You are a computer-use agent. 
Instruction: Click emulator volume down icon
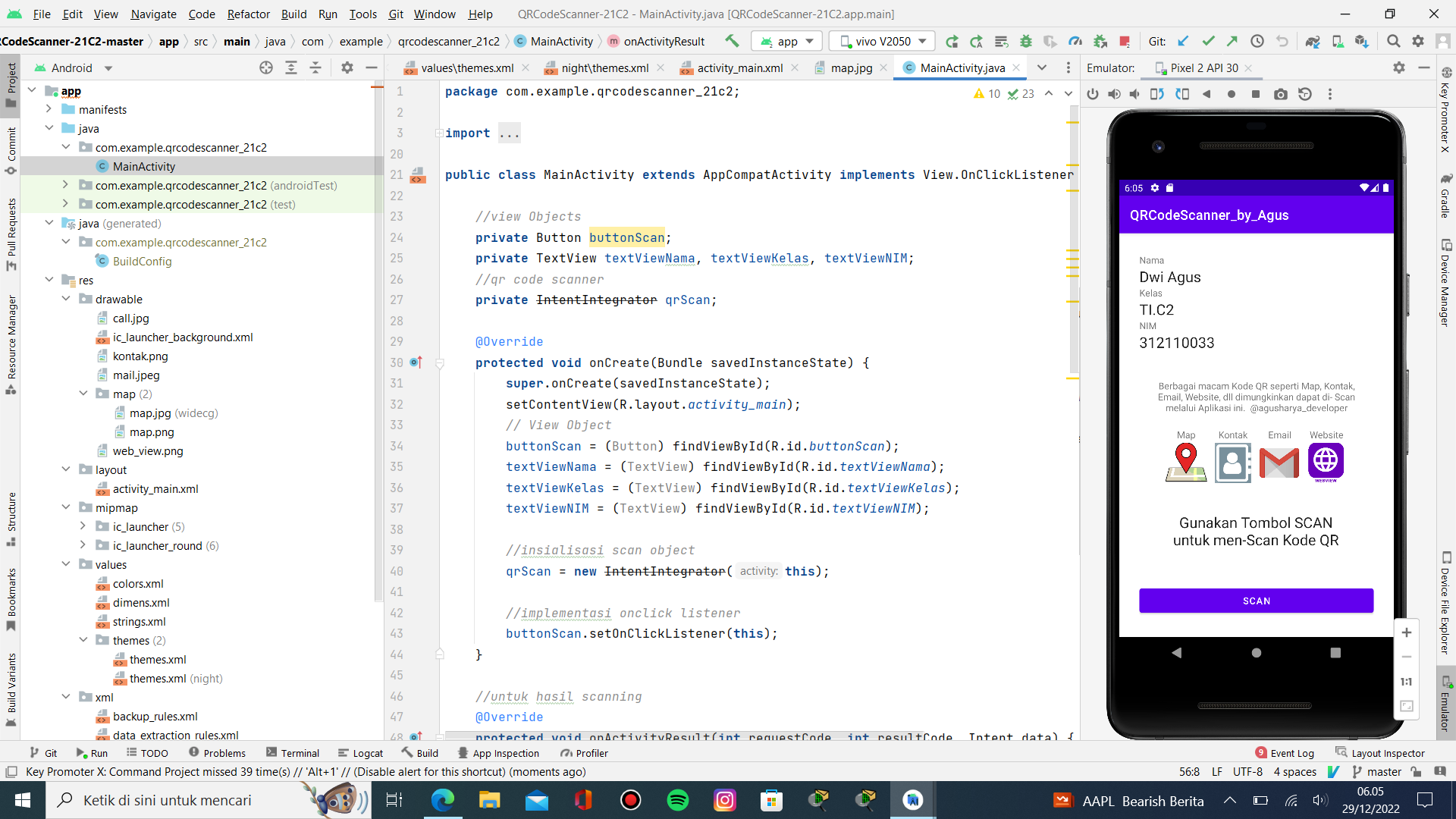coord(1134,94)
